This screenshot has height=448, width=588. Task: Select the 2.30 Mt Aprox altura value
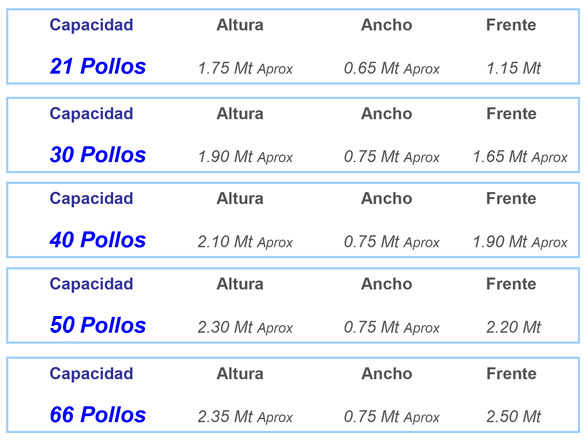click(245, 327)
